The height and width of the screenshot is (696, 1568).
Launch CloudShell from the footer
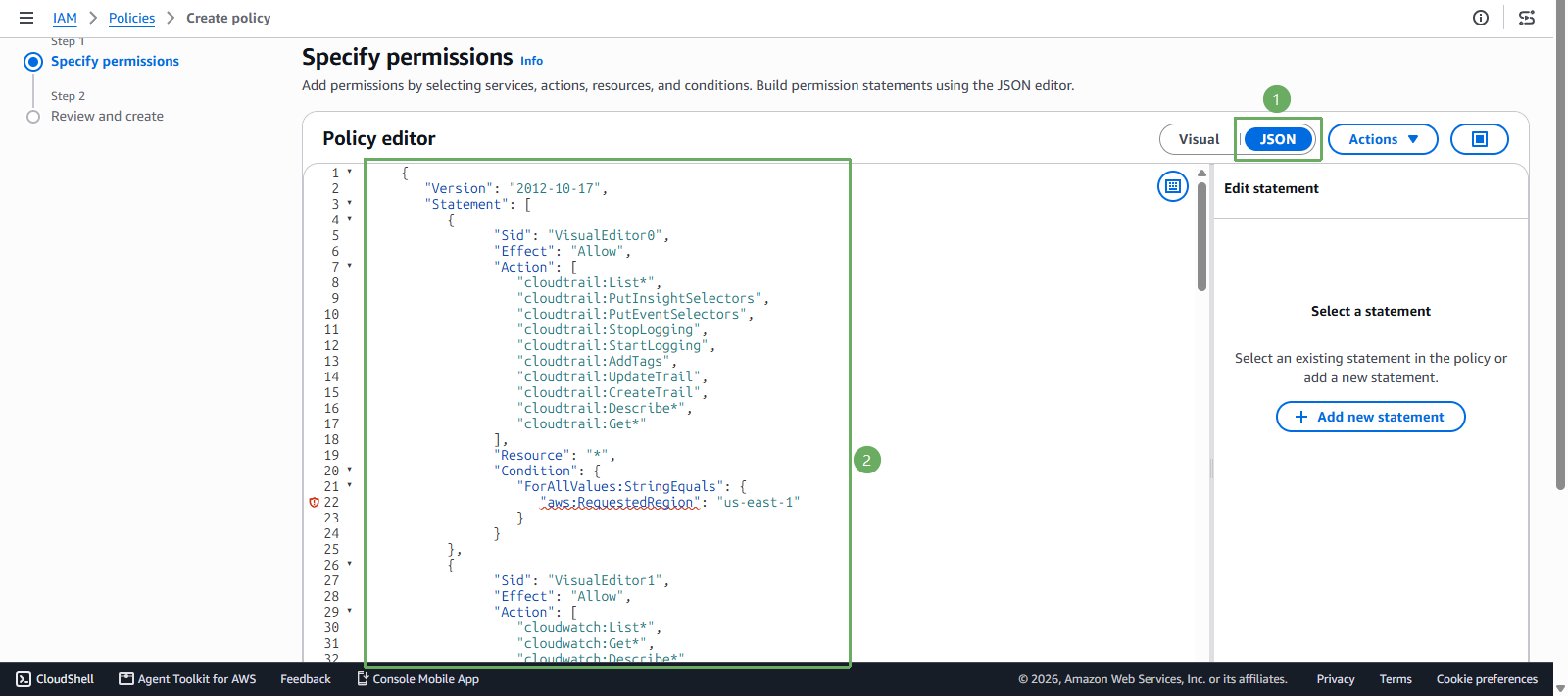pyautogui.click(x=55, y=679)
